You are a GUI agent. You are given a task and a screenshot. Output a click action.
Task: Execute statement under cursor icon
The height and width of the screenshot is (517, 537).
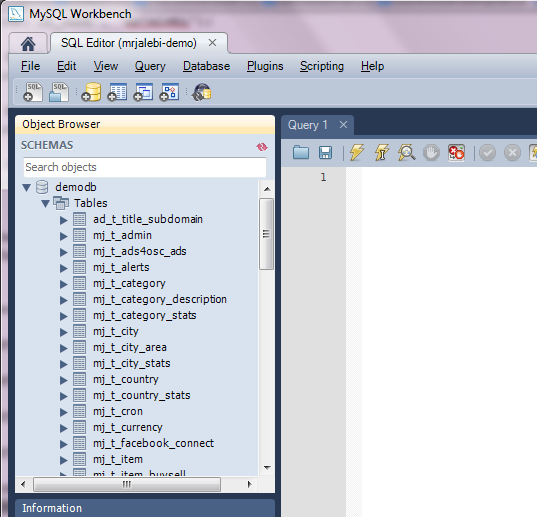point(382,152)
